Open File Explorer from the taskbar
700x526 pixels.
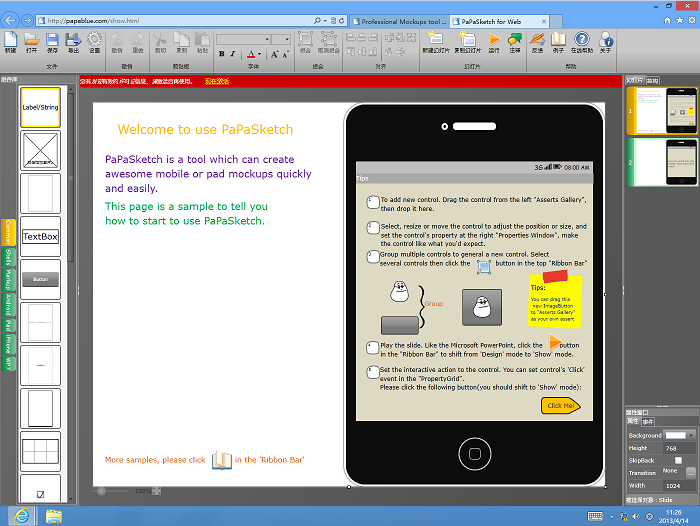coord(54,516)
